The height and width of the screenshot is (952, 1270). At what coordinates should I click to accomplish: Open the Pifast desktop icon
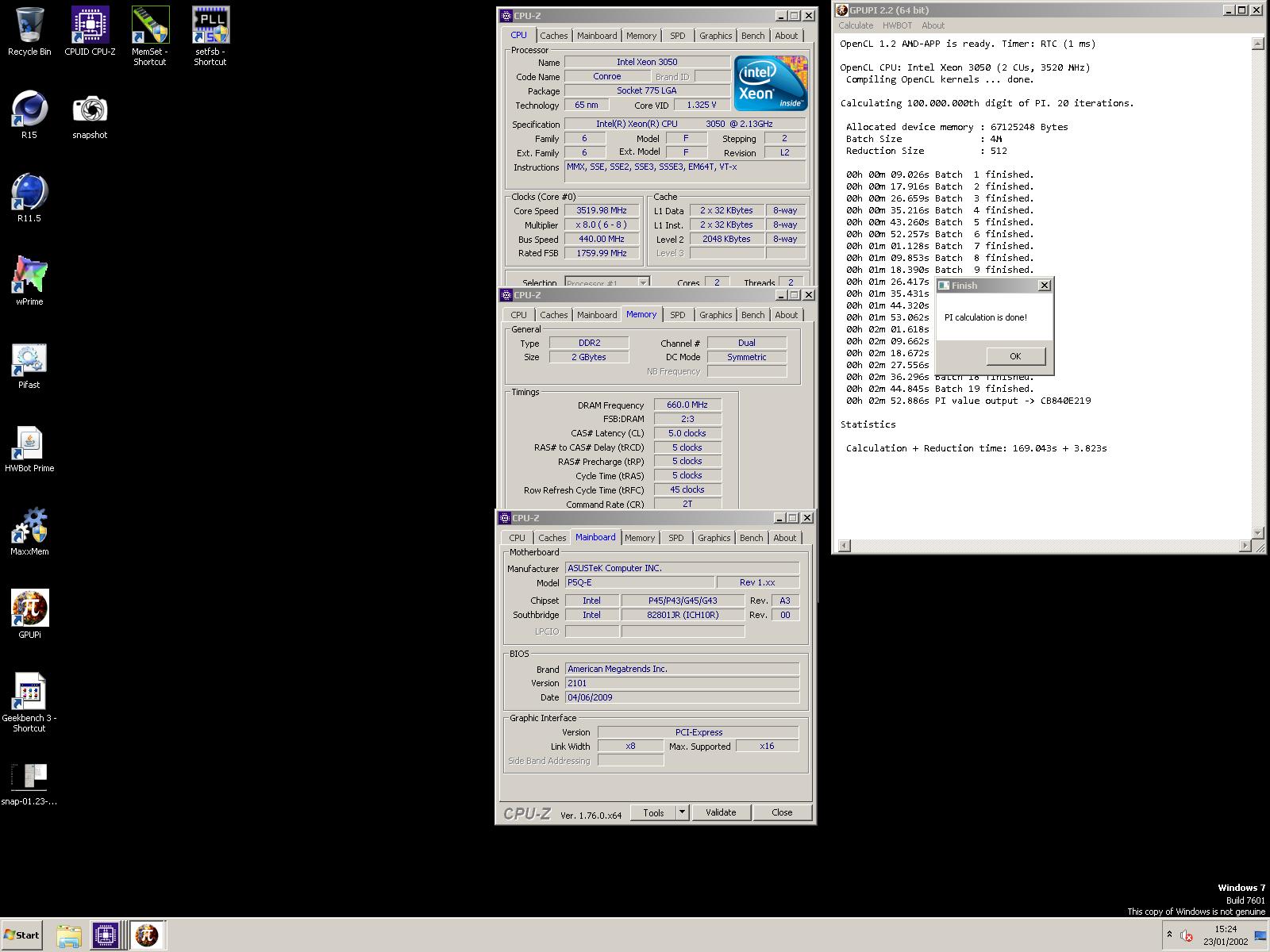29,359
